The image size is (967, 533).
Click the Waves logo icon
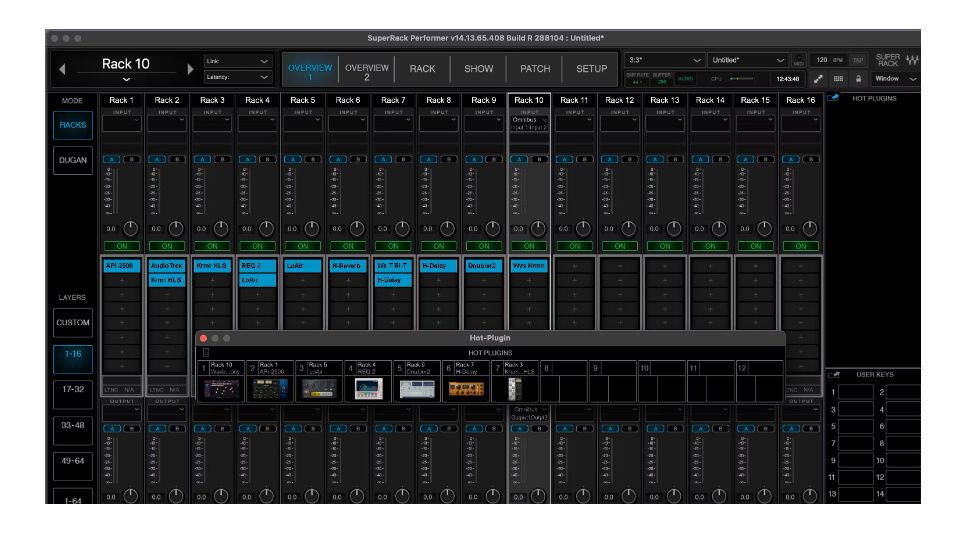pyautogui.click(x=912, y=60)
